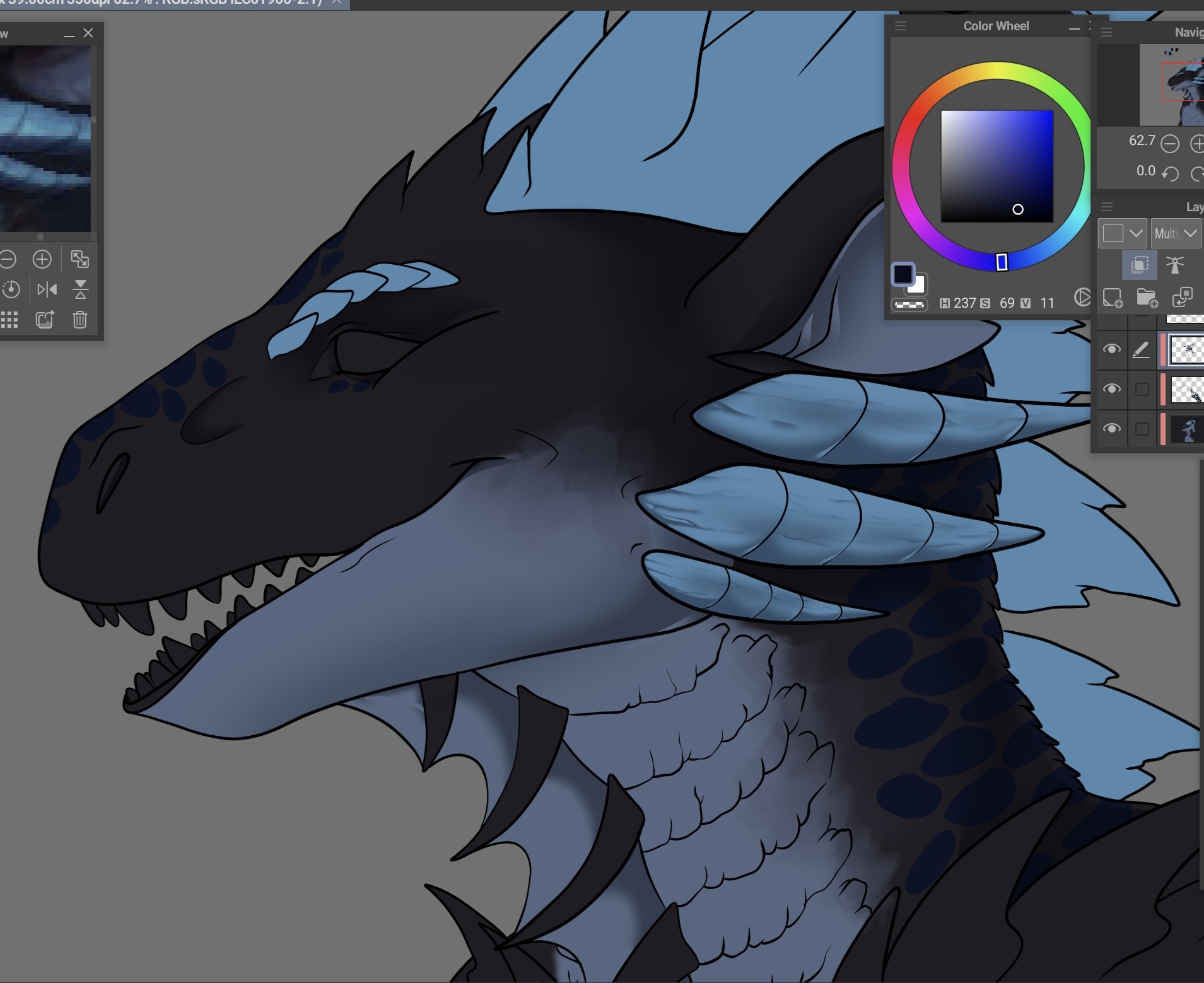This screenshot has width=1204, height=983.
Task: Create a new raster layer
Action: [x=1112, y=298]
